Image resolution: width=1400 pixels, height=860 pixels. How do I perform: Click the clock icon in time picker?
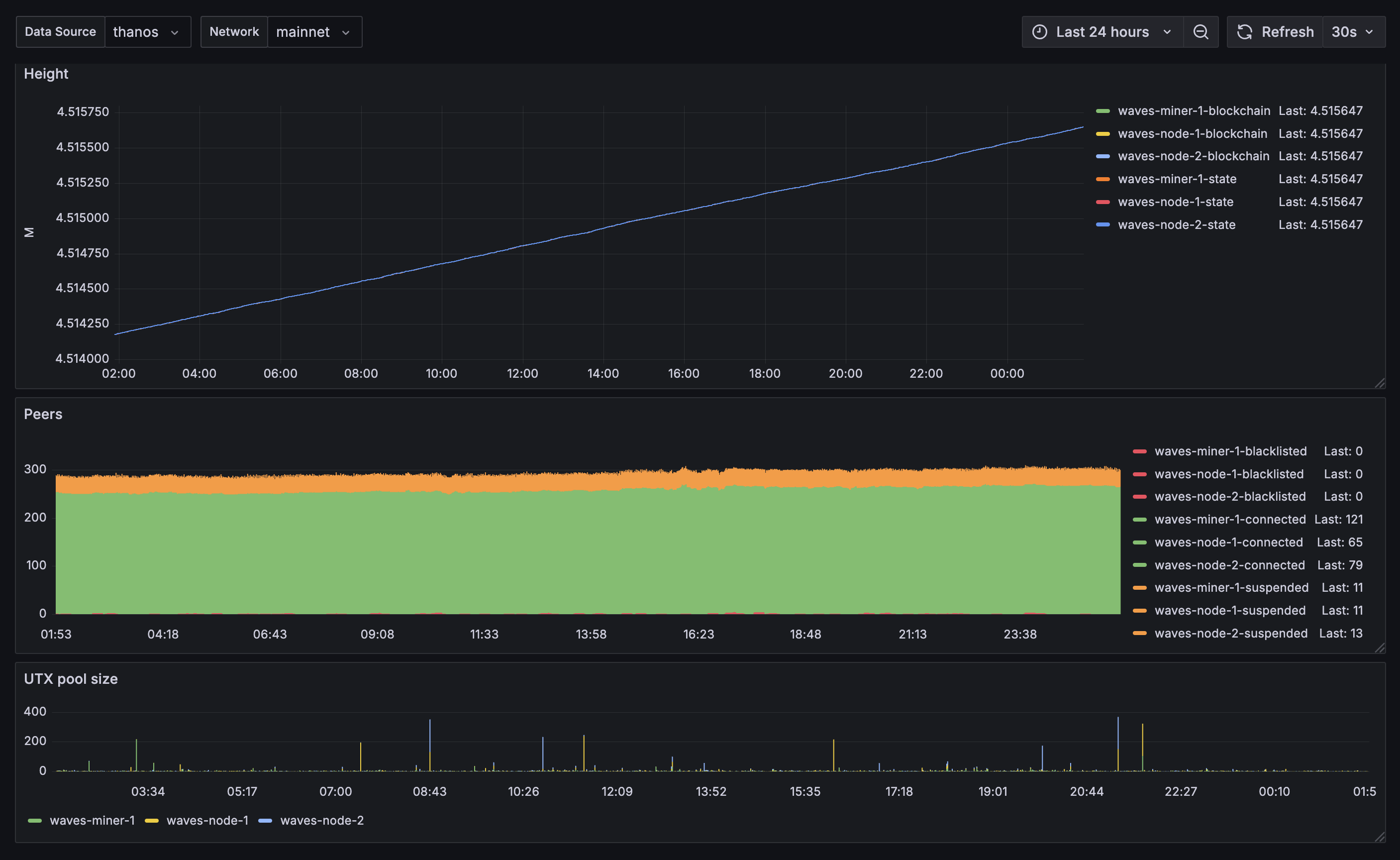point(1039,32)
